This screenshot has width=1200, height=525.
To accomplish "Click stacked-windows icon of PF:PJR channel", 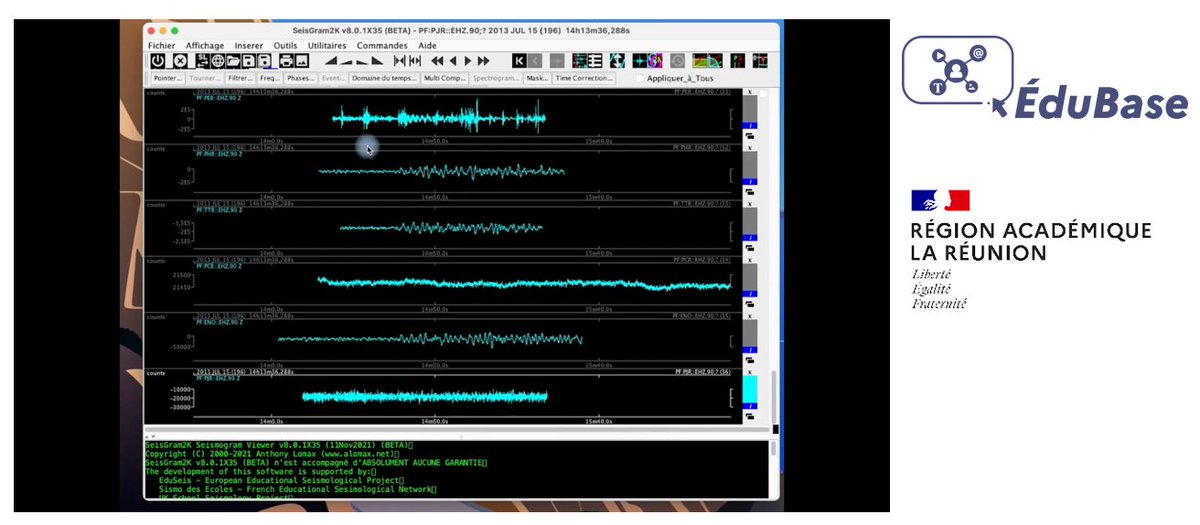I will (x=750, y=416).
